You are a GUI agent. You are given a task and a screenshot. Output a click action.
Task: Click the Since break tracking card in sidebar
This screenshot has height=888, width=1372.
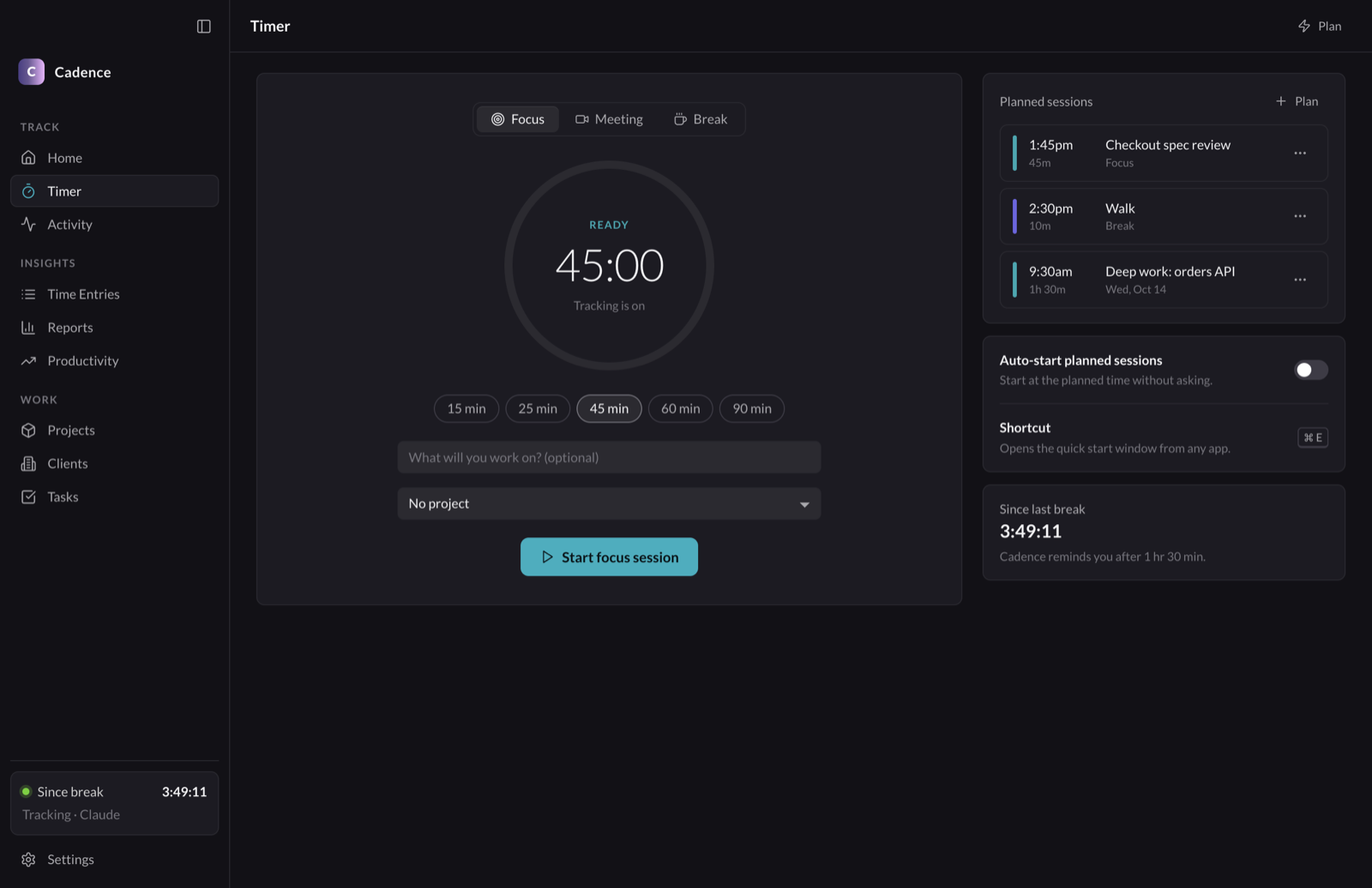(x=114, y=803)
